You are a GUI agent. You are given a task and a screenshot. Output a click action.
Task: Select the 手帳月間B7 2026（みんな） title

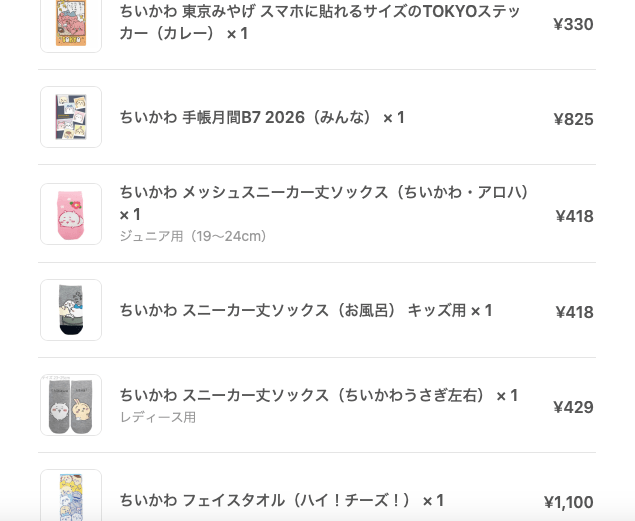[x=262, y=118]
